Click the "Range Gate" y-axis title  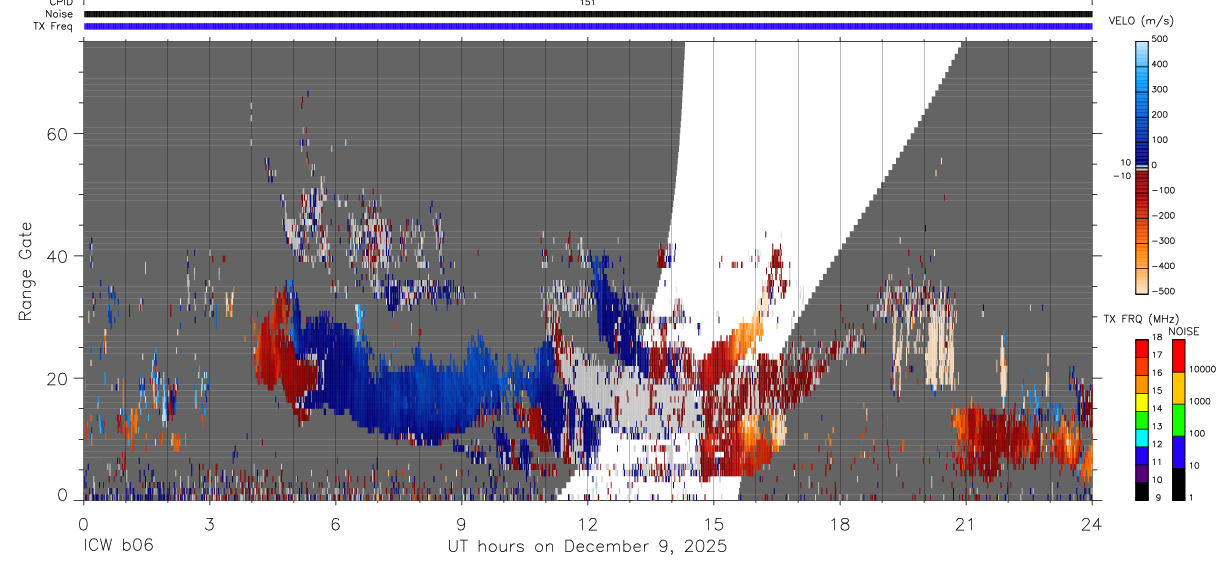[x=28, y=270]
